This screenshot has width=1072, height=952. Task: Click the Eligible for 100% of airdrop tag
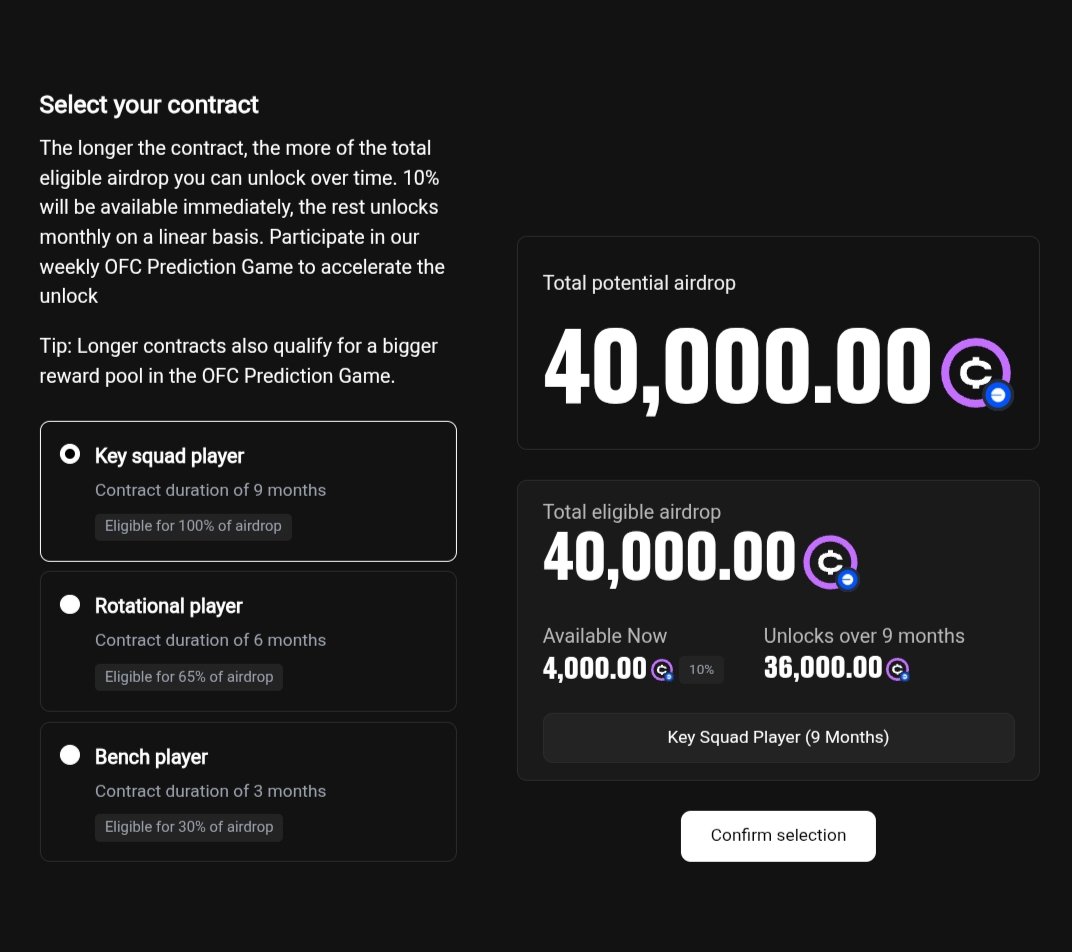tap(193, 526)
